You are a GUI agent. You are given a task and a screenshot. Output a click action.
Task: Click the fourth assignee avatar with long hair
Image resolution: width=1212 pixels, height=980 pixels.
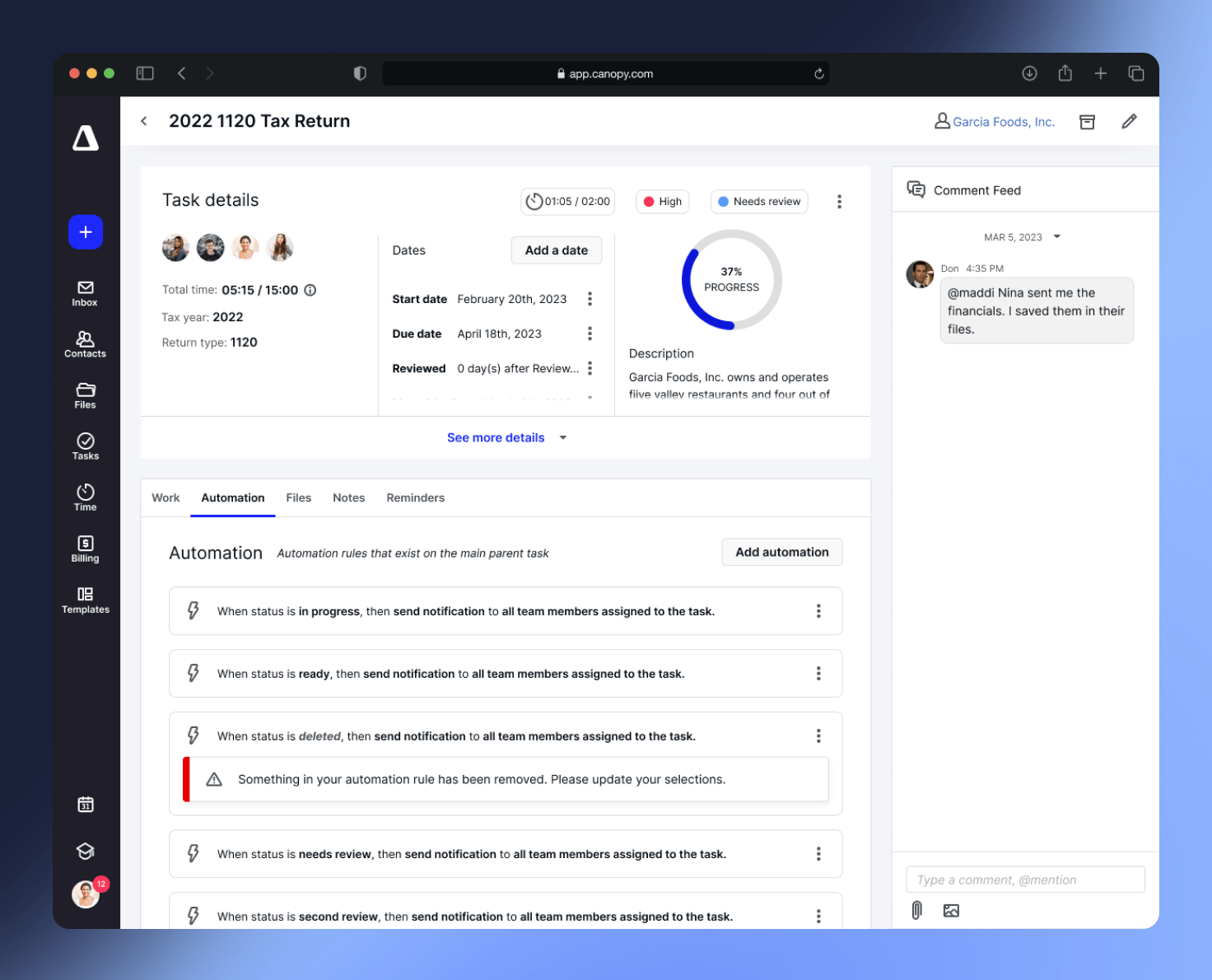tap(280, 248)
